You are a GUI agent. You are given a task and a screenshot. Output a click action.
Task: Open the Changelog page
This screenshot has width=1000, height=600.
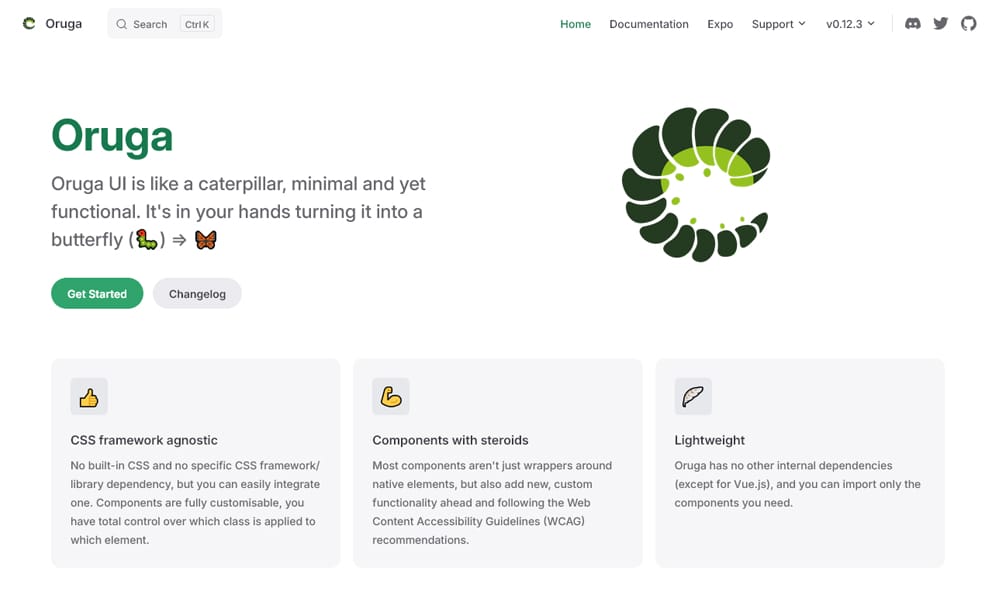tap(196, 293)
